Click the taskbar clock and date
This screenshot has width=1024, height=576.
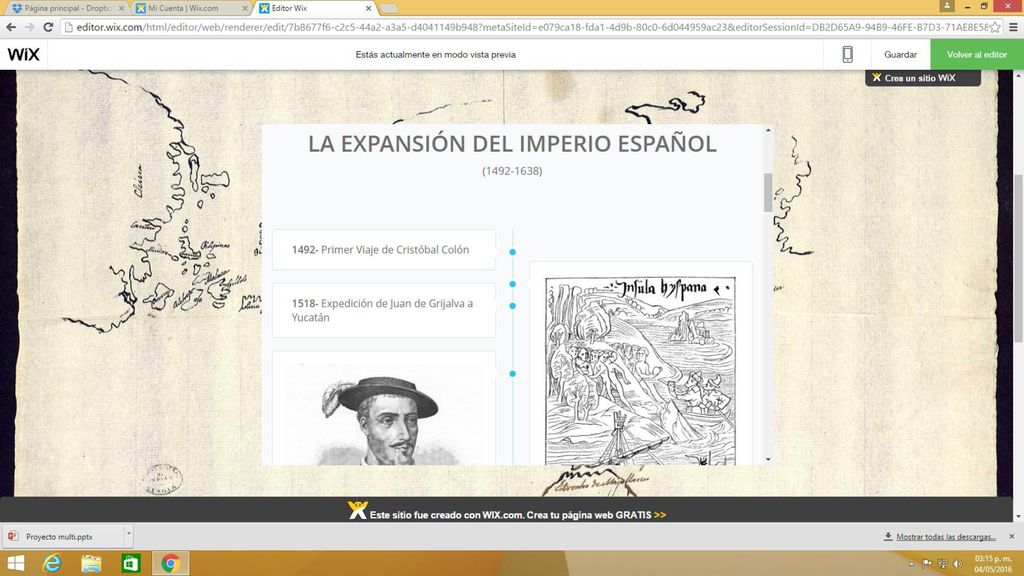pyautogui.click(x=993, y=564)
